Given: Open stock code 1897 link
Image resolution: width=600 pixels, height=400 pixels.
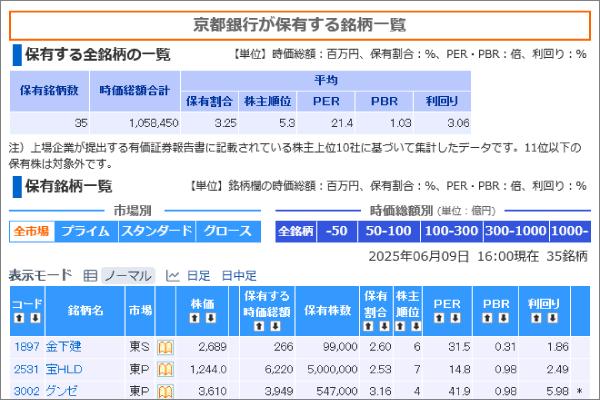Looking at the screenshot, I should coord(27,347).
